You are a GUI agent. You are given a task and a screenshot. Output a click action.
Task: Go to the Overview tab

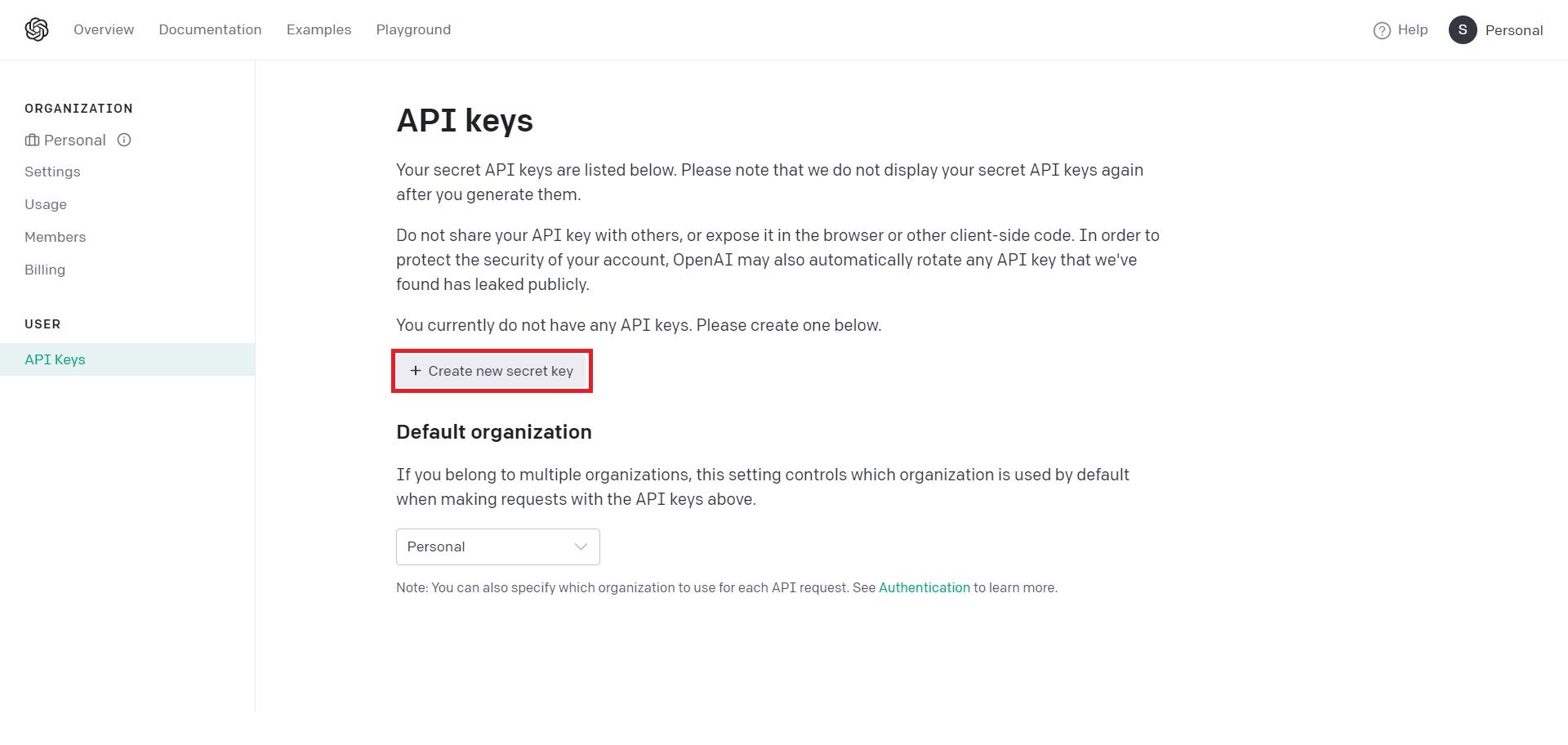(104, 30)
